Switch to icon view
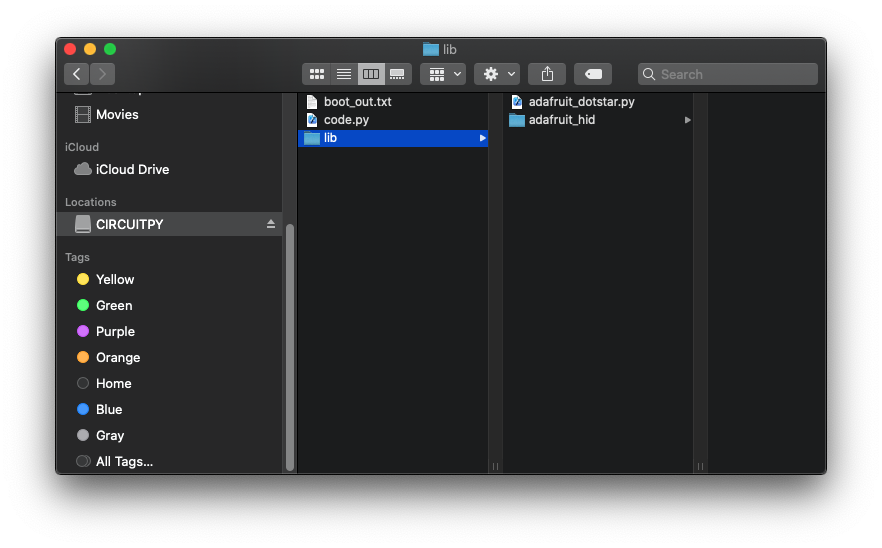The width and height of the screenshot is (882, 548). 317,74
